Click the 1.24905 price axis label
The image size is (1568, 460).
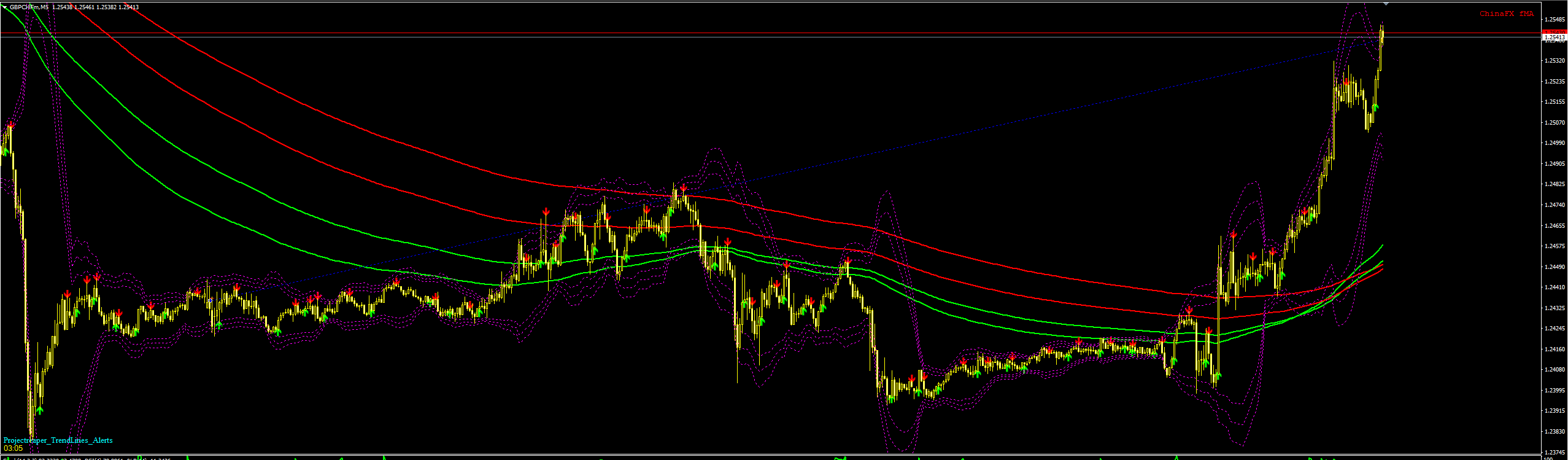tap(1554, 164)
